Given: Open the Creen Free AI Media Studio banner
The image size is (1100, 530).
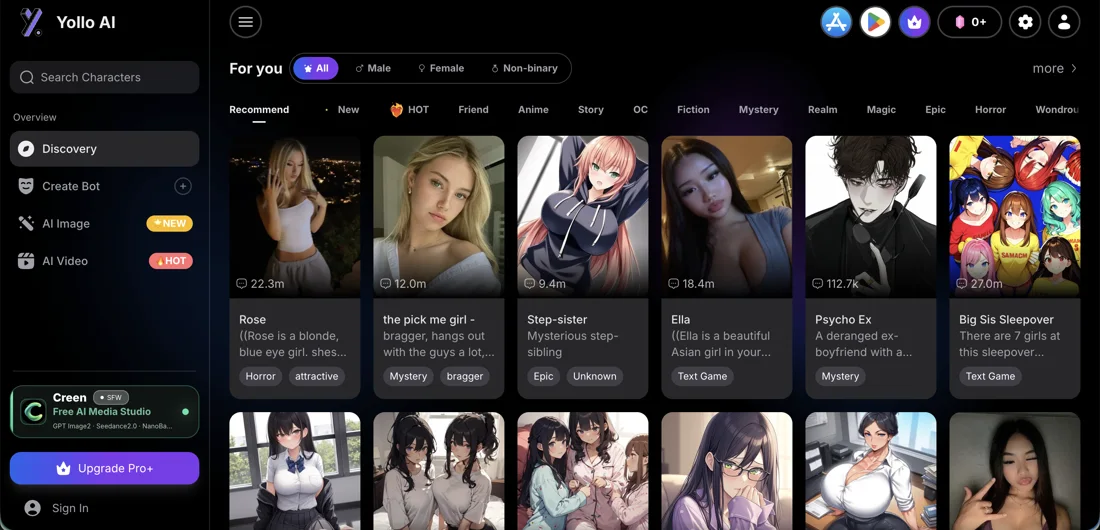Looking at the screenshot, I should pyautogui.click(x=105, y=411).
